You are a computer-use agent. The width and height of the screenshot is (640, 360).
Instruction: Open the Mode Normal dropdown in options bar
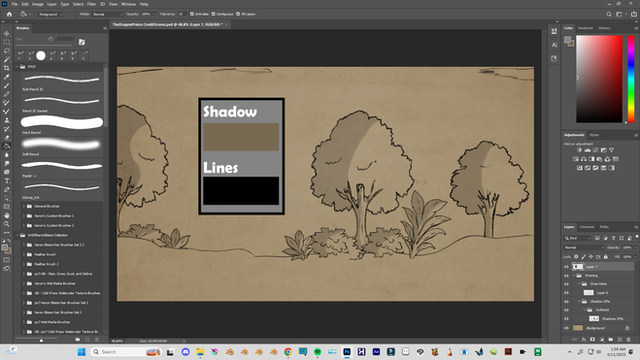click(x=107, y=14)
